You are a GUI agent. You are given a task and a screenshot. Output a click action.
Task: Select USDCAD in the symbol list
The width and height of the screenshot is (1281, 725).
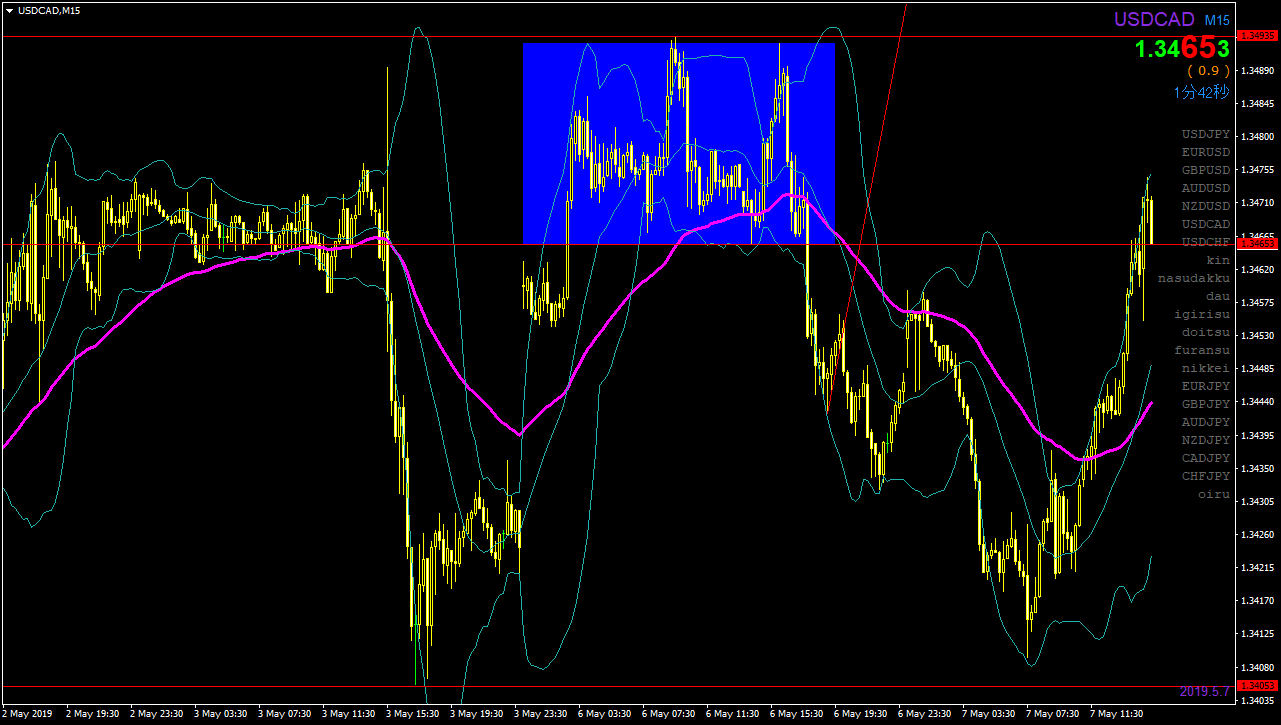coord(1206,224)
